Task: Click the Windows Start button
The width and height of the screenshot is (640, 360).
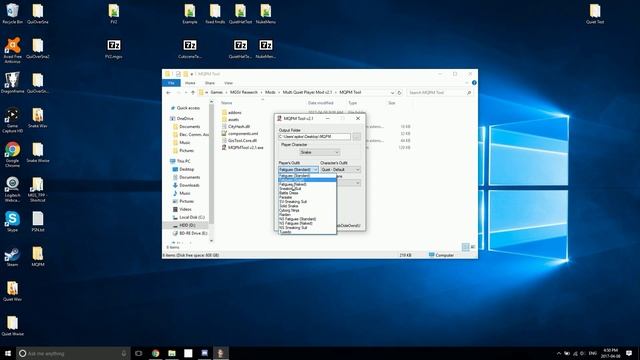Action: 8,353
